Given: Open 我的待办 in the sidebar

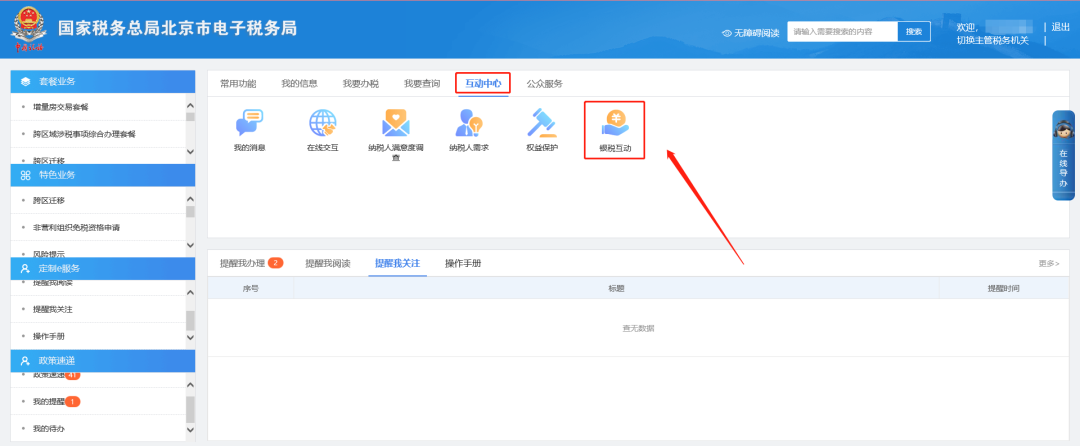Looking at the screenshot, I should tap(49, 428).
